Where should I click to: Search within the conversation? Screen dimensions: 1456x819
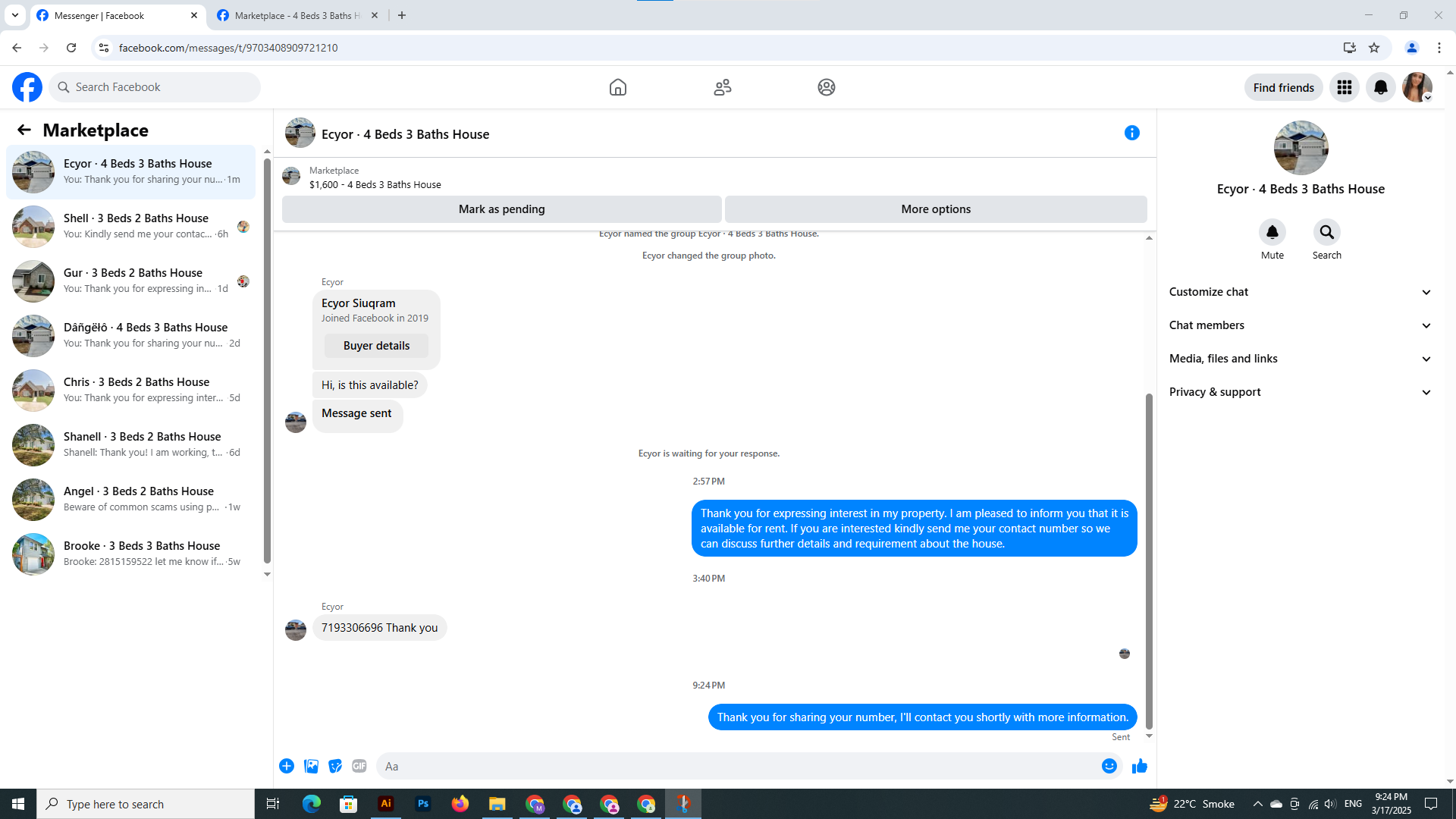pos(1327,232)
